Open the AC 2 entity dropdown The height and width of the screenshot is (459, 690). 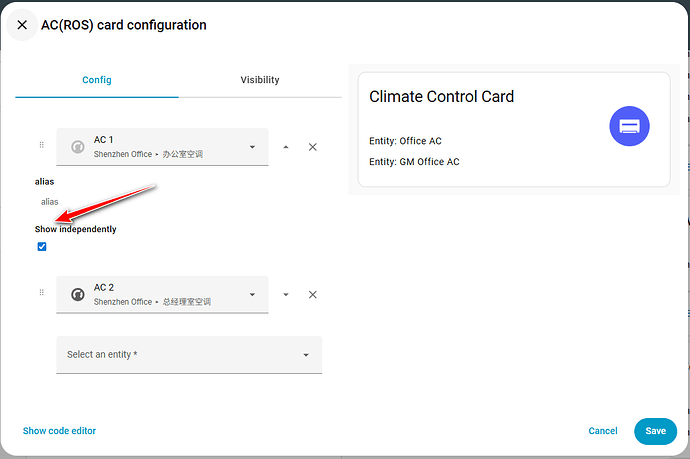click(x=252, y=295)
